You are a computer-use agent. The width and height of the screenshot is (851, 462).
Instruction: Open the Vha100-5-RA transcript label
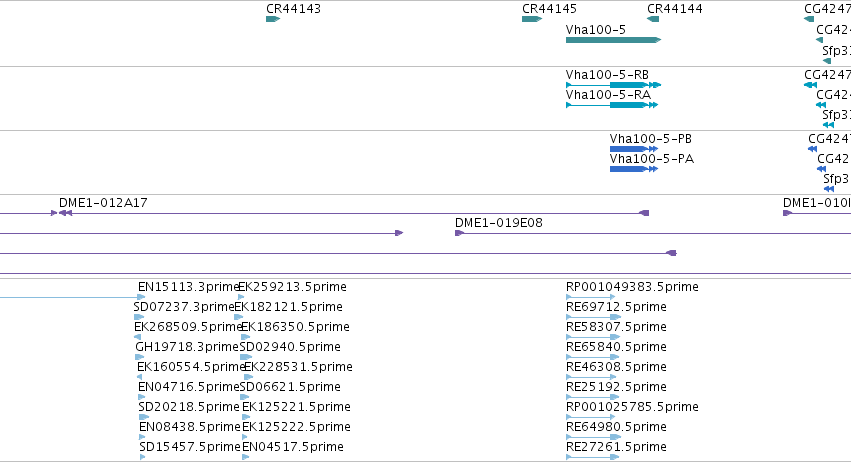coord(608,95)
